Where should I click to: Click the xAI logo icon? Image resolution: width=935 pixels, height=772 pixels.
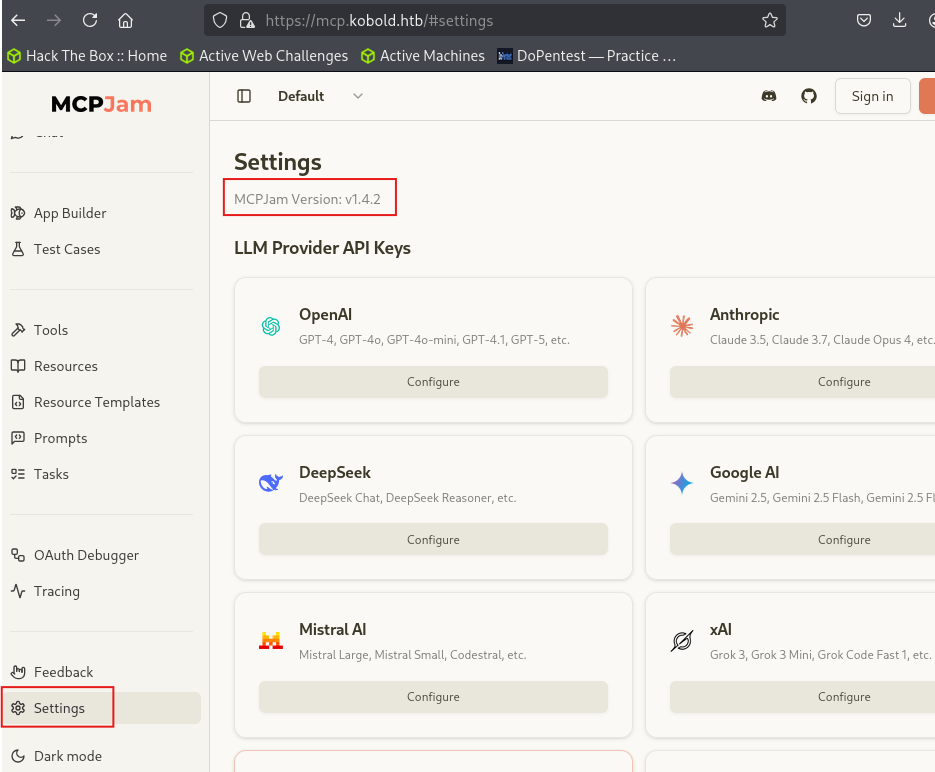[682, 641]
